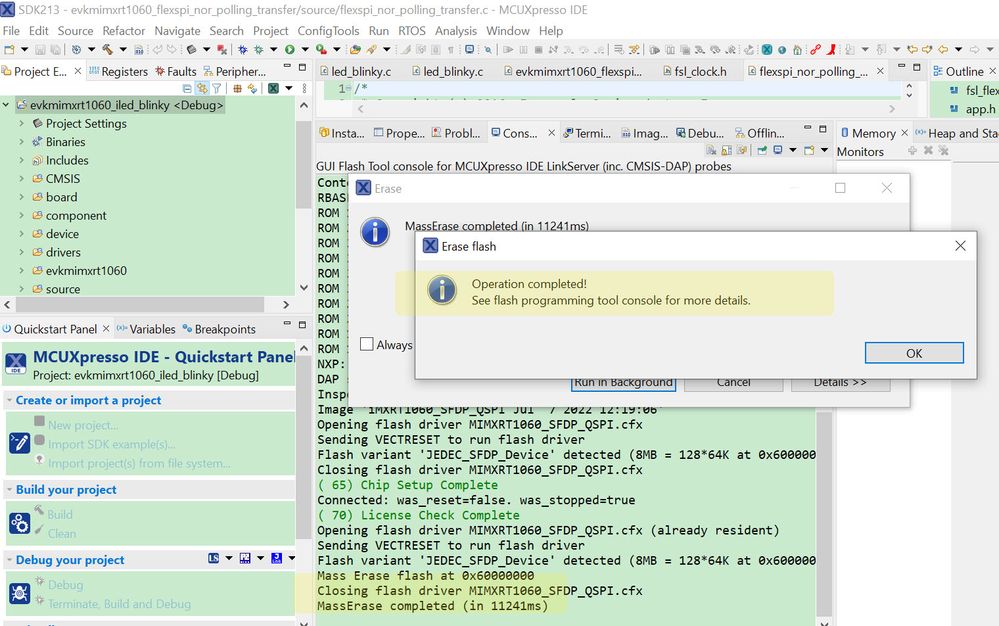The height and width of the screenshot is (626, 999).
Task: Click the green Run toolbar icon
Action: pyautogui.click(x=290, y=49)
